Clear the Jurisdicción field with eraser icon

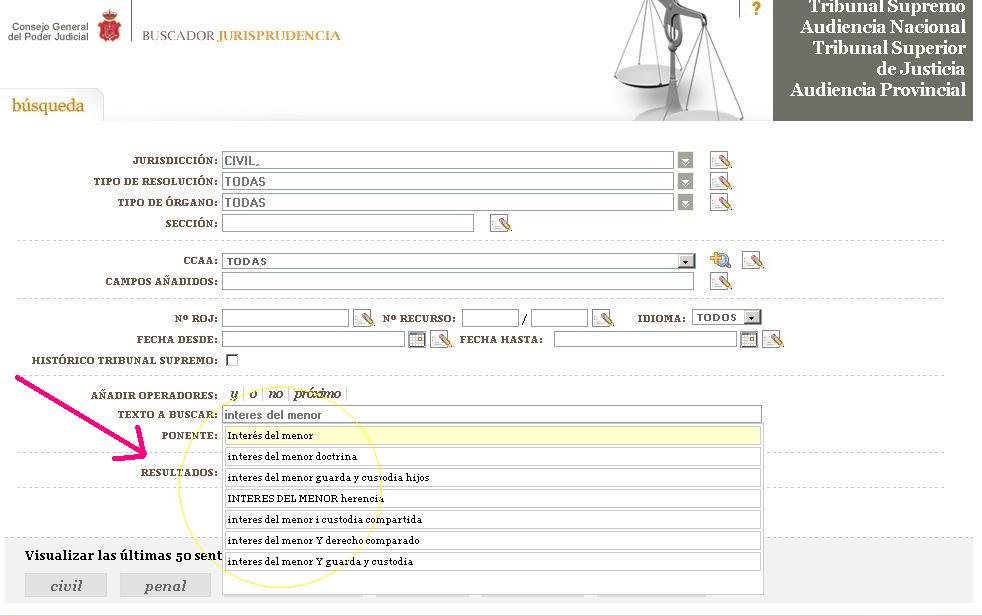[720, 160]
